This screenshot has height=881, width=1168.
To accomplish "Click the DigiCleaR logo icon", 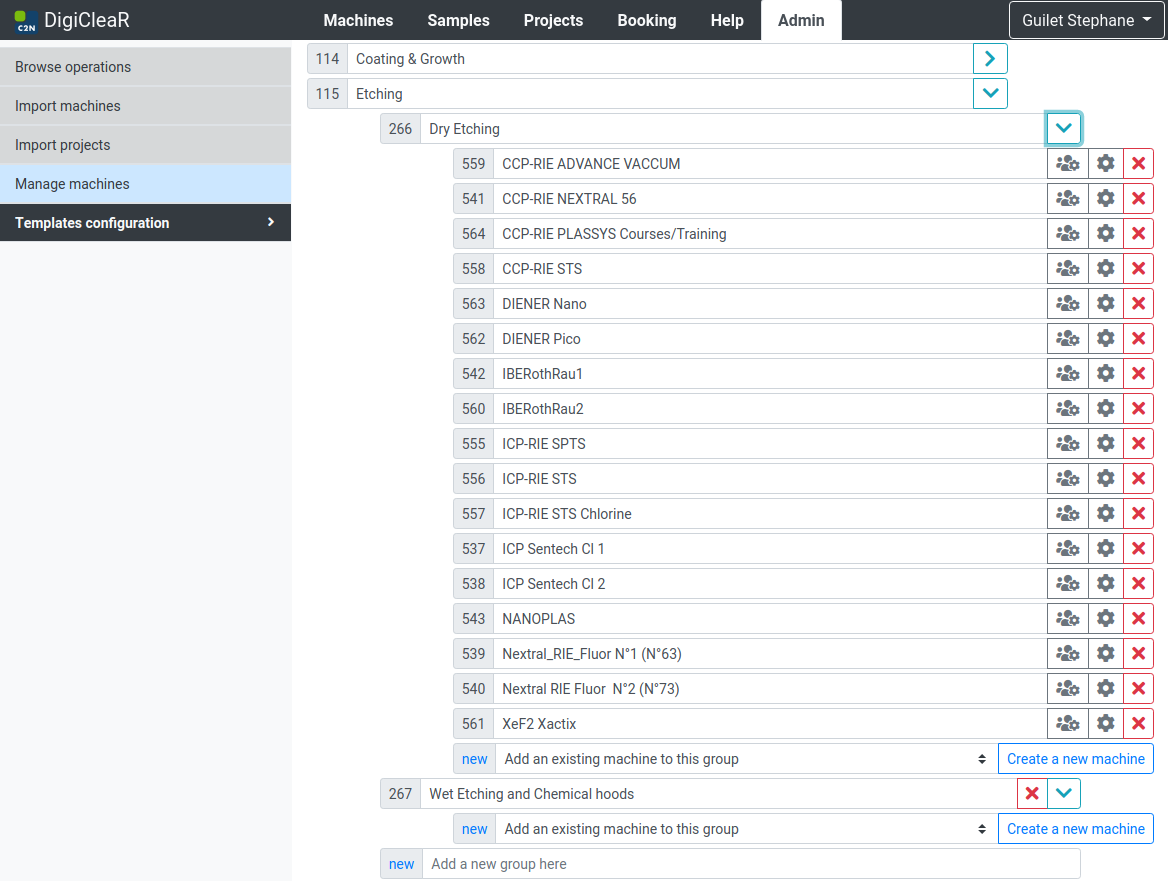I will (x=26, y=20).
